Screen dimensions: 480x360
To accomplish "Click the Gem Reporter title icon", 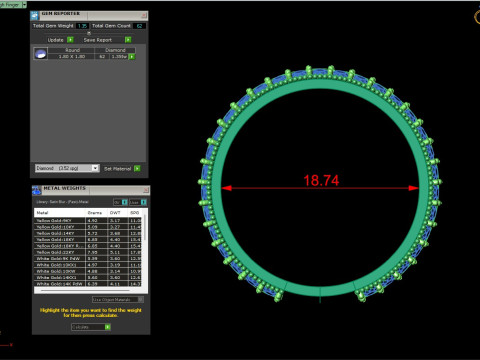I will [35, 15].
